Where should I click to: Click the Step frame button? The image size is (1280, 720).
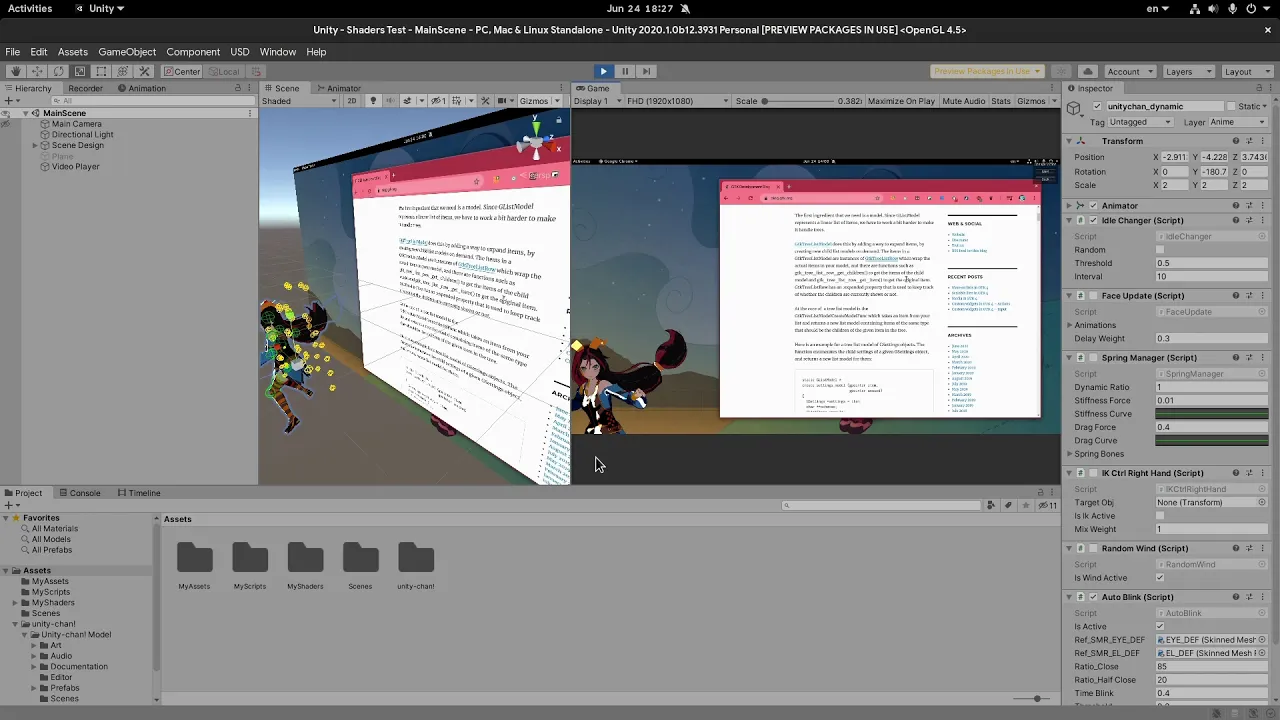pos(646,71)
